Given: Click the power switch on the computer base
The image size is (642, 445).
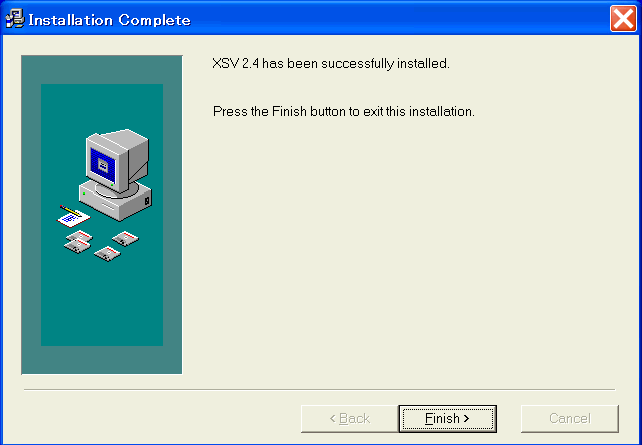Looking at the screenshot, I should pos(147,201).
